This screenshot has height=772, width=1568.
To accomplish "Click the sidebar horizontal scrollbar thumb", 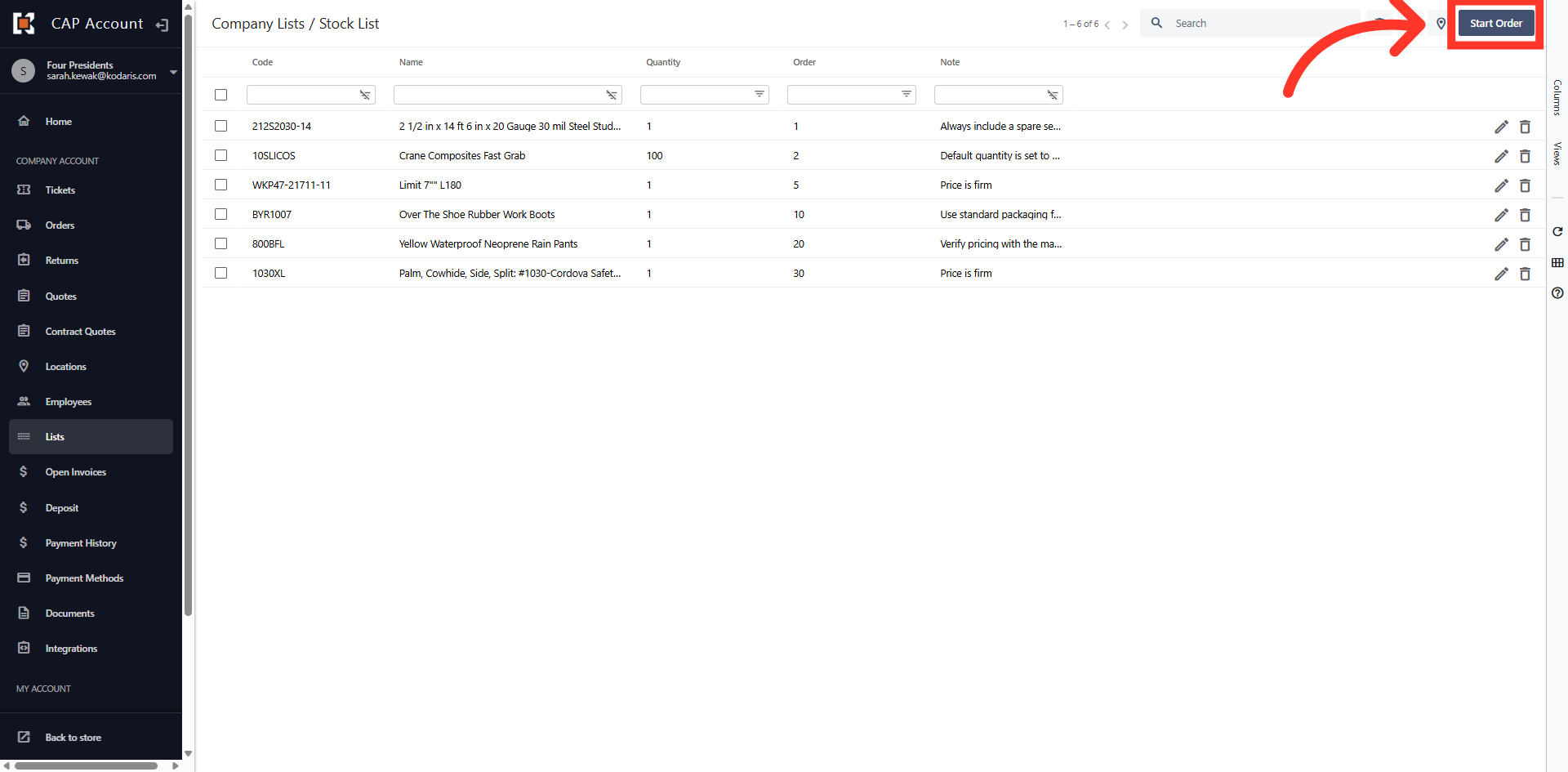I will pyautogui.click(x=86, y=766).
